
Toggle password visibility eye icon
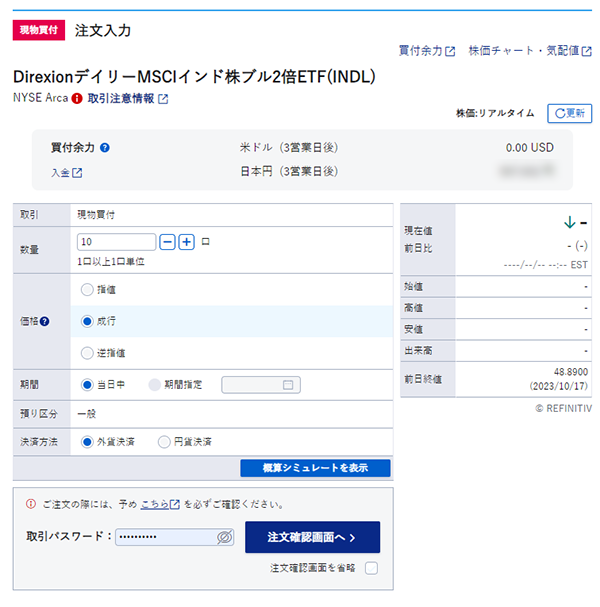click(225, 537)
